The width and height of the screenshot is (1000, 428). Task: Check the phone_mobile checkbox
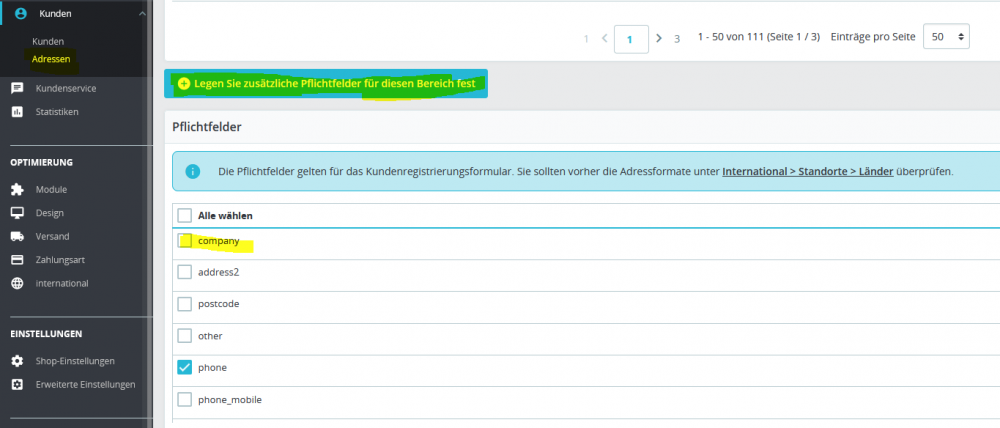pyautogui.click(x=184, y=400)
